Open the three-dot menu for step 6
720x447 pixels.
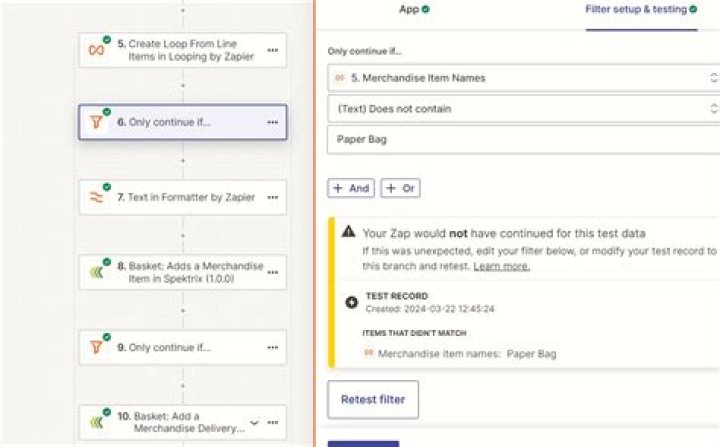pyautogui.click(x=273, y=122)
